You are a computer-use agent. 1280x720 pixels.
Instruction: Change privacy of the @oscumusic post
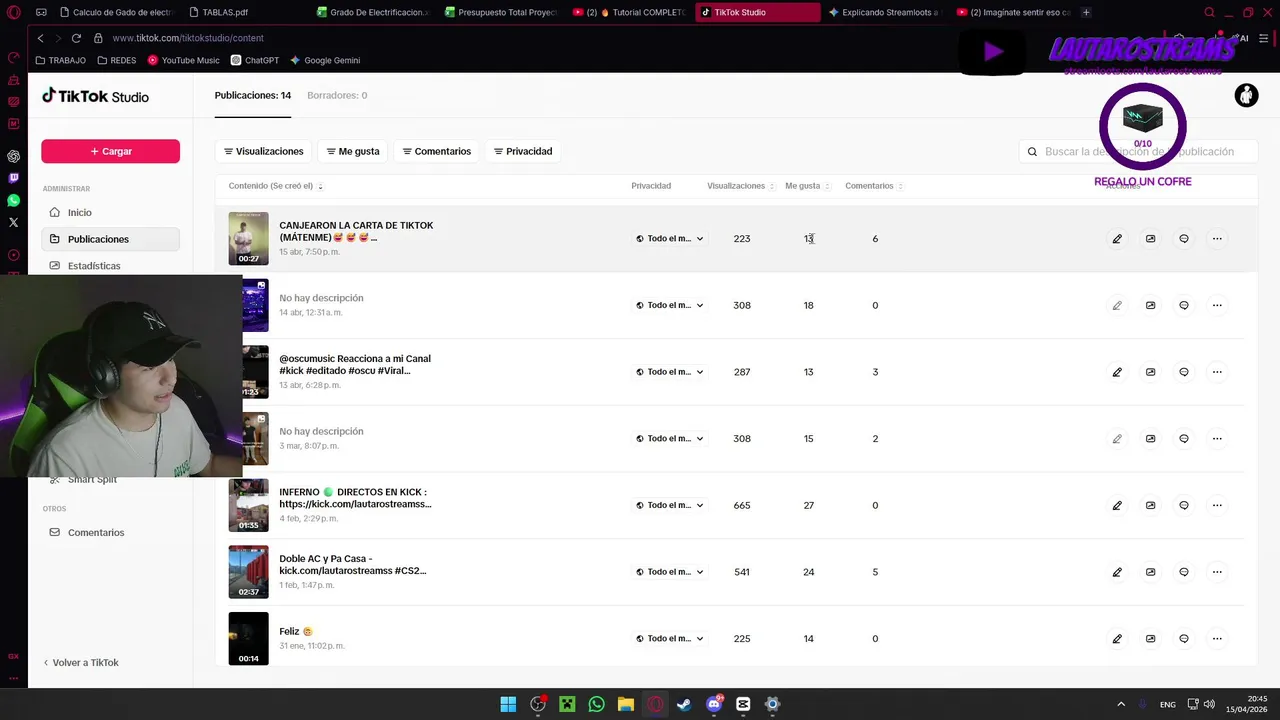tap(670, 372)
